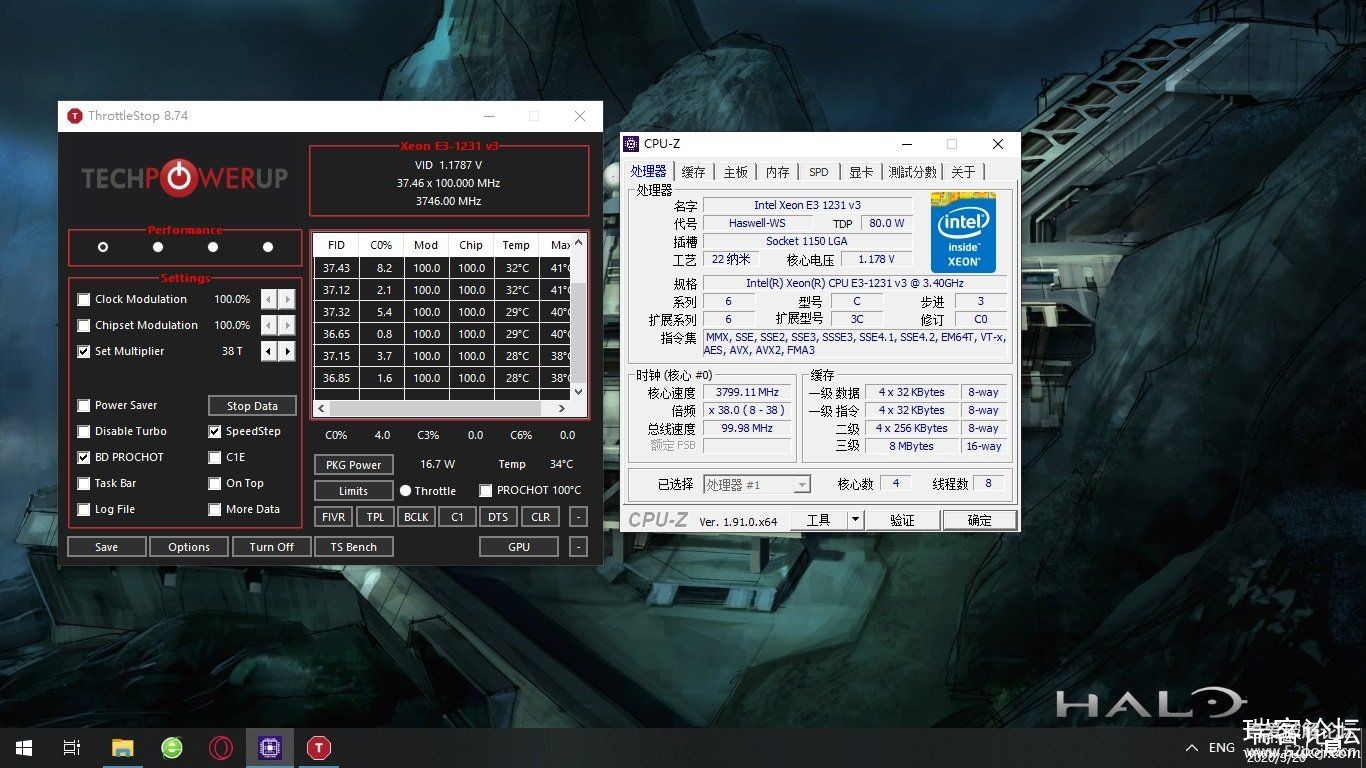The width and height of the screenshot is (1366, 768).
Task: Toggle Chipset Modulation checkbox
Action: click(x=84, y=325)
